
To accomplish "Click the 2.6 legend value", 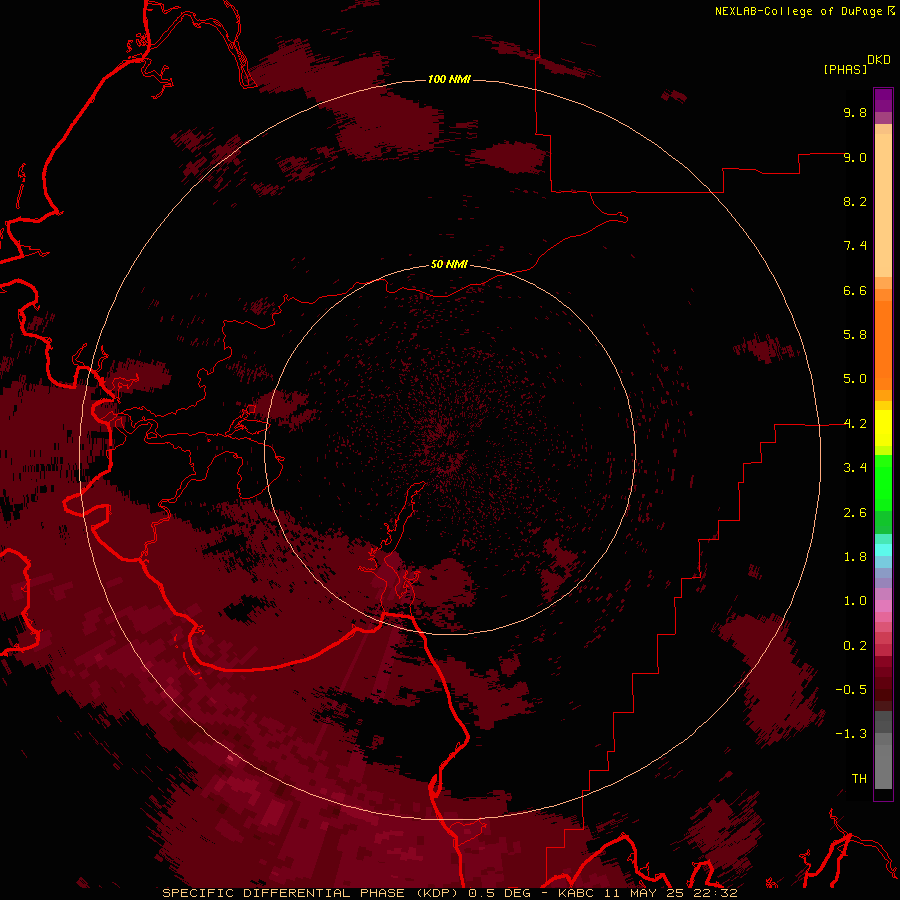I will [x=855, y=513].
